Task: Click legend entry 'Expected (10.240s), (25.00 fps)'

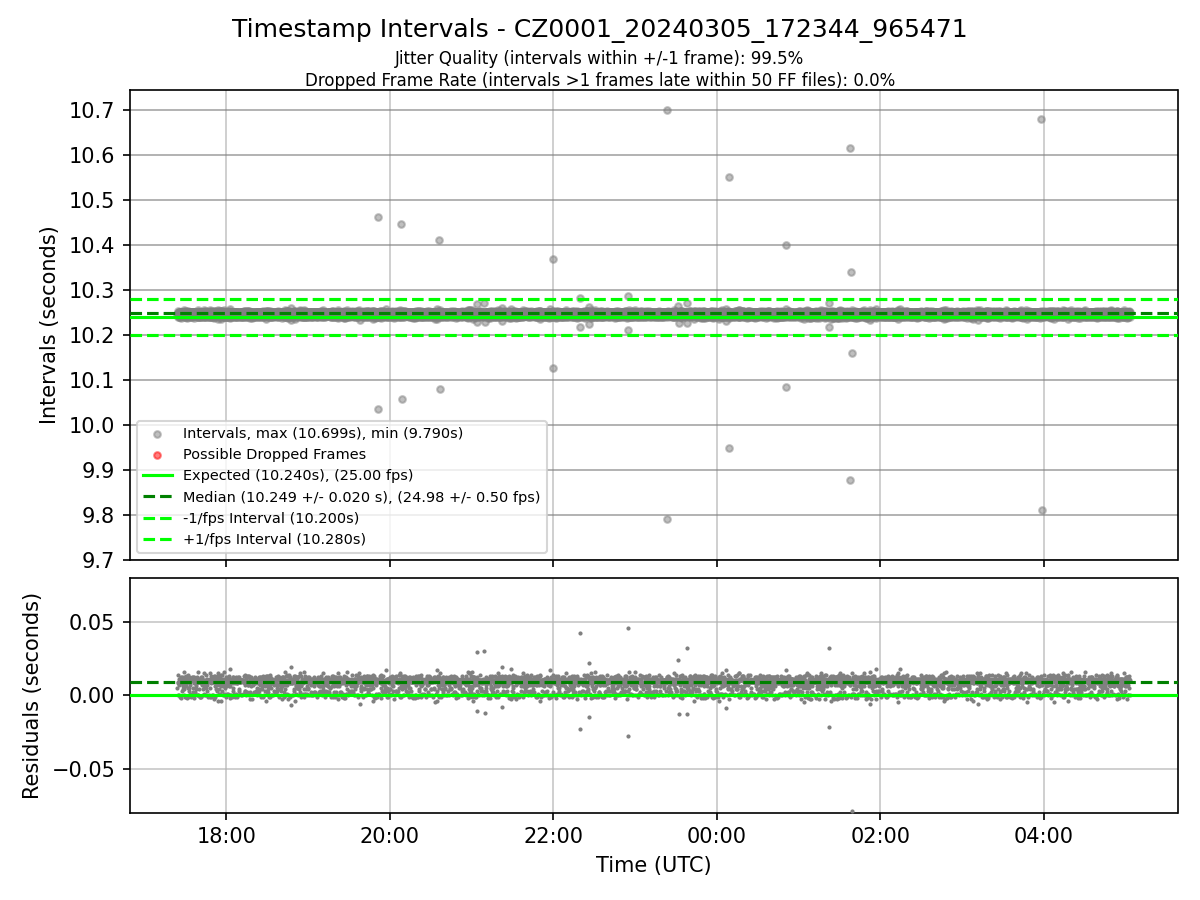Action: (x=298, y=475)
